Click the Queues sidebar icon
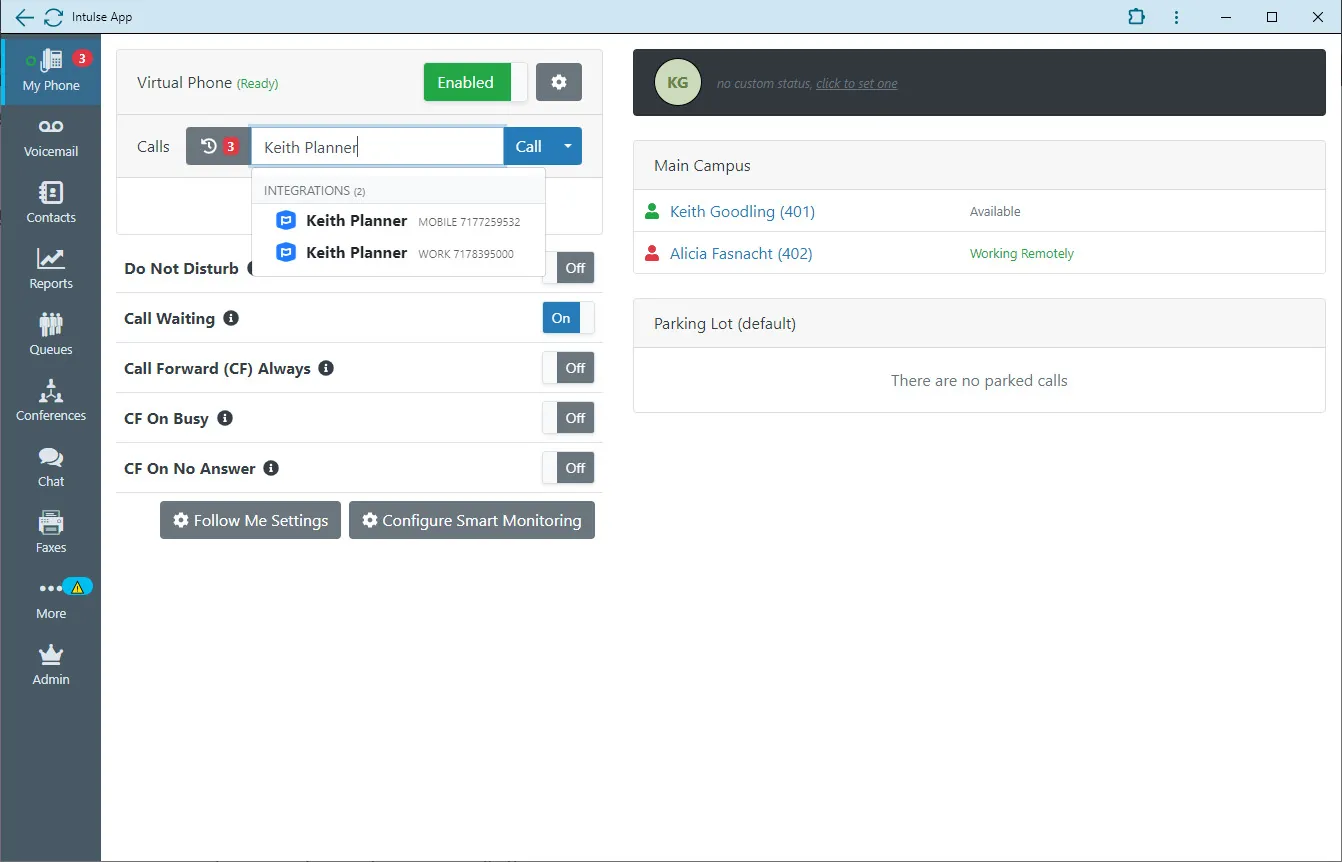This screenshot has height=862, width=1342. click(x=50, y=332)
